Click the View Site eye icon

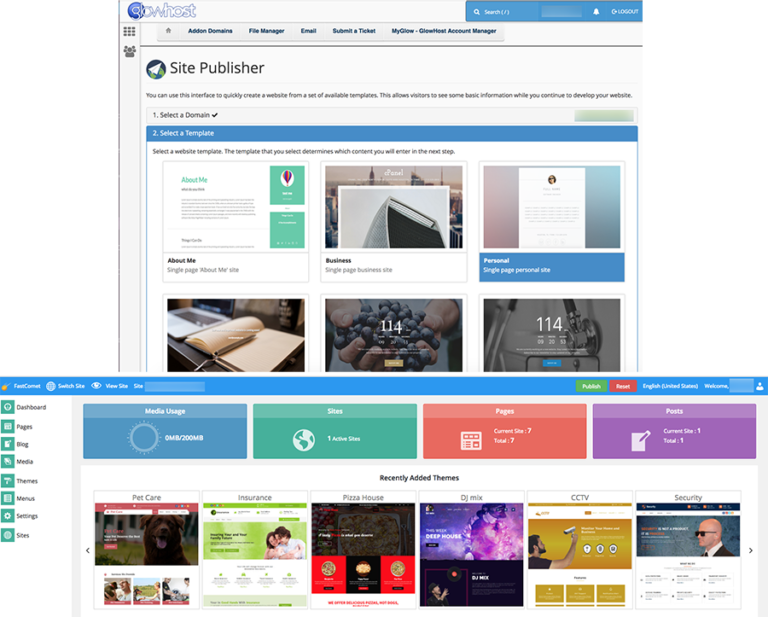tap(96, 386)
